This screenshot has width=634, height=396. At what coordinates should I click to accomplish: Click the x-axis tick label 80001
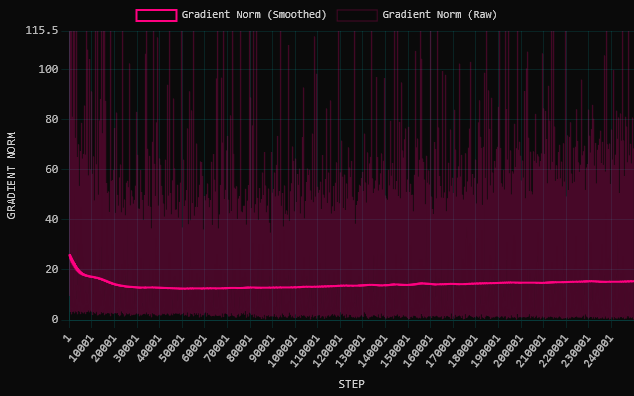239,348
